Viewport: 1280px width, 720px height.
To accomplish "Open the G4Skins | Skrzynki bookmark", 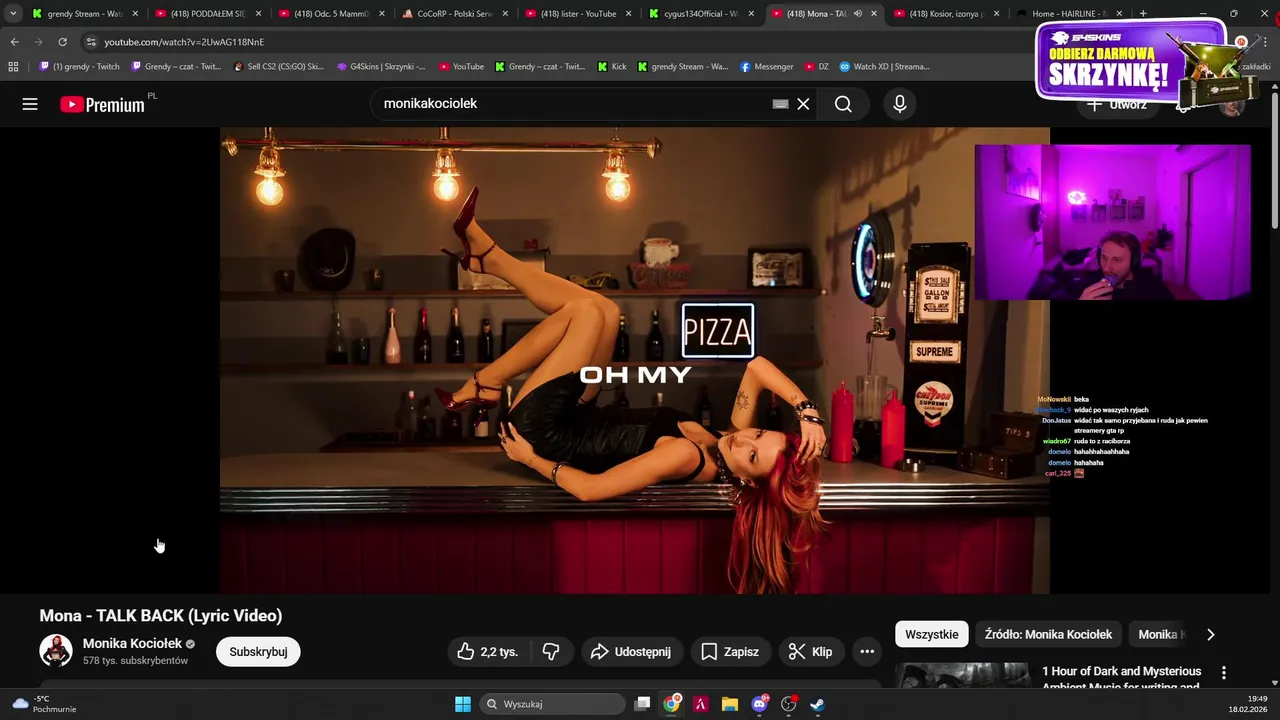I will pos(381,67).
